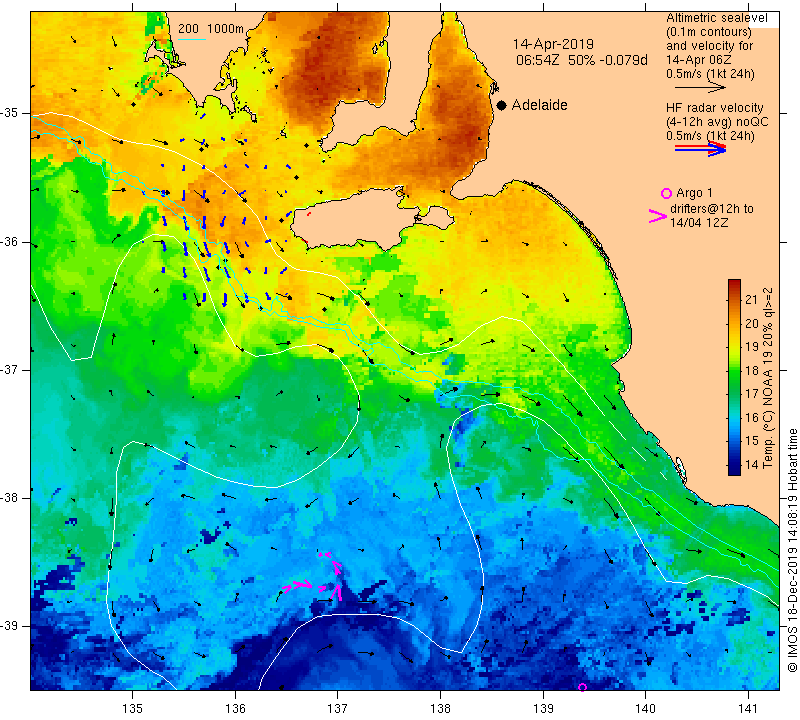Click the cyan 200m contour legend line

click(191, 39)
